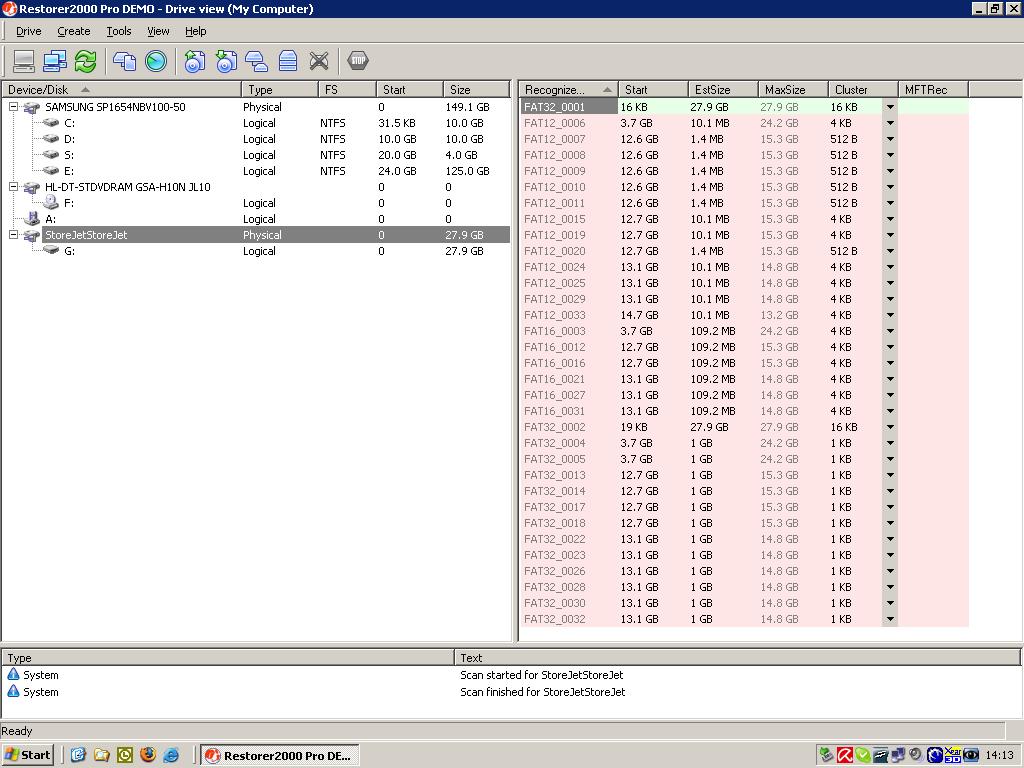Open the dropdown arrow on row FAT32_0032
This screenshot has width=1024, height=768.
889,619
